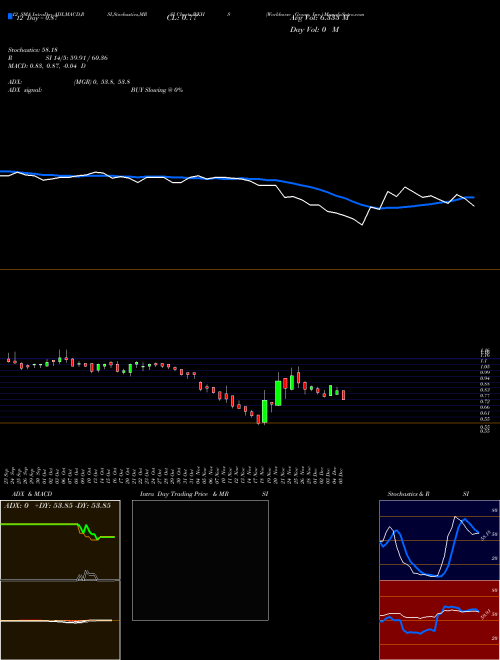
Task: Click the 'Avg Vol: 6.333 M' text
Action: pyautogui.click(x=319, y=18)
